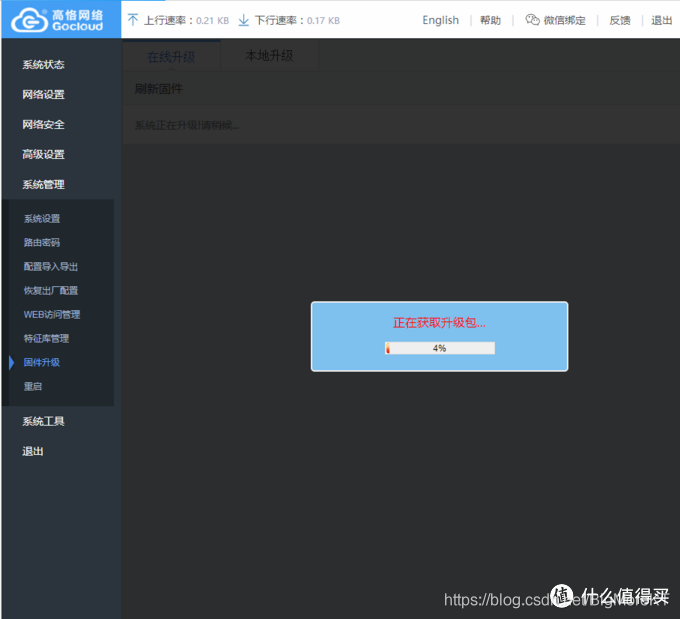Click the upload rate arrow icon

pos(133,20)
